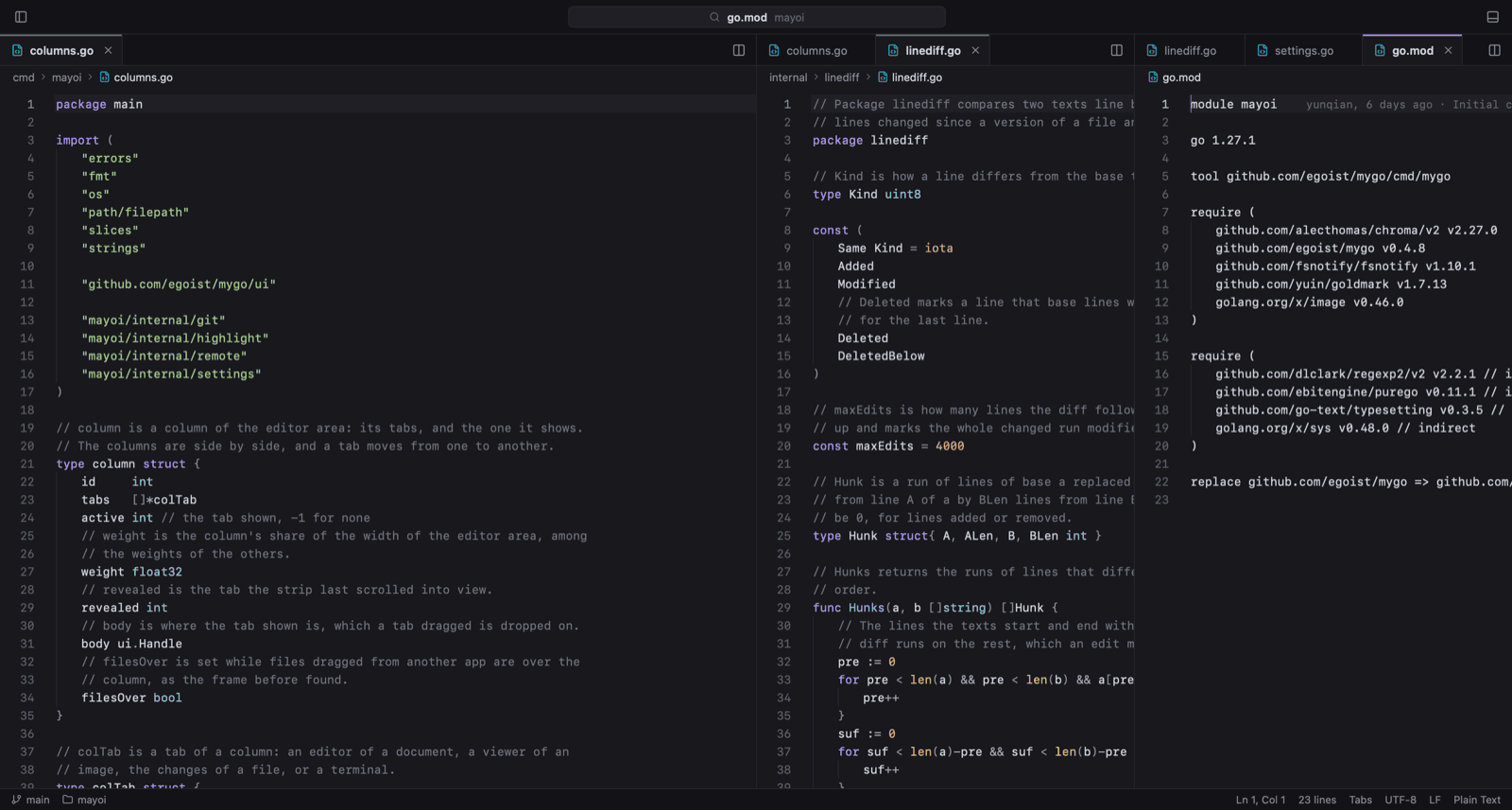This screenshot has width=1512, height=810.
Task: Open the linediff folder breadcrumb segment
Action: click(842, 78)
